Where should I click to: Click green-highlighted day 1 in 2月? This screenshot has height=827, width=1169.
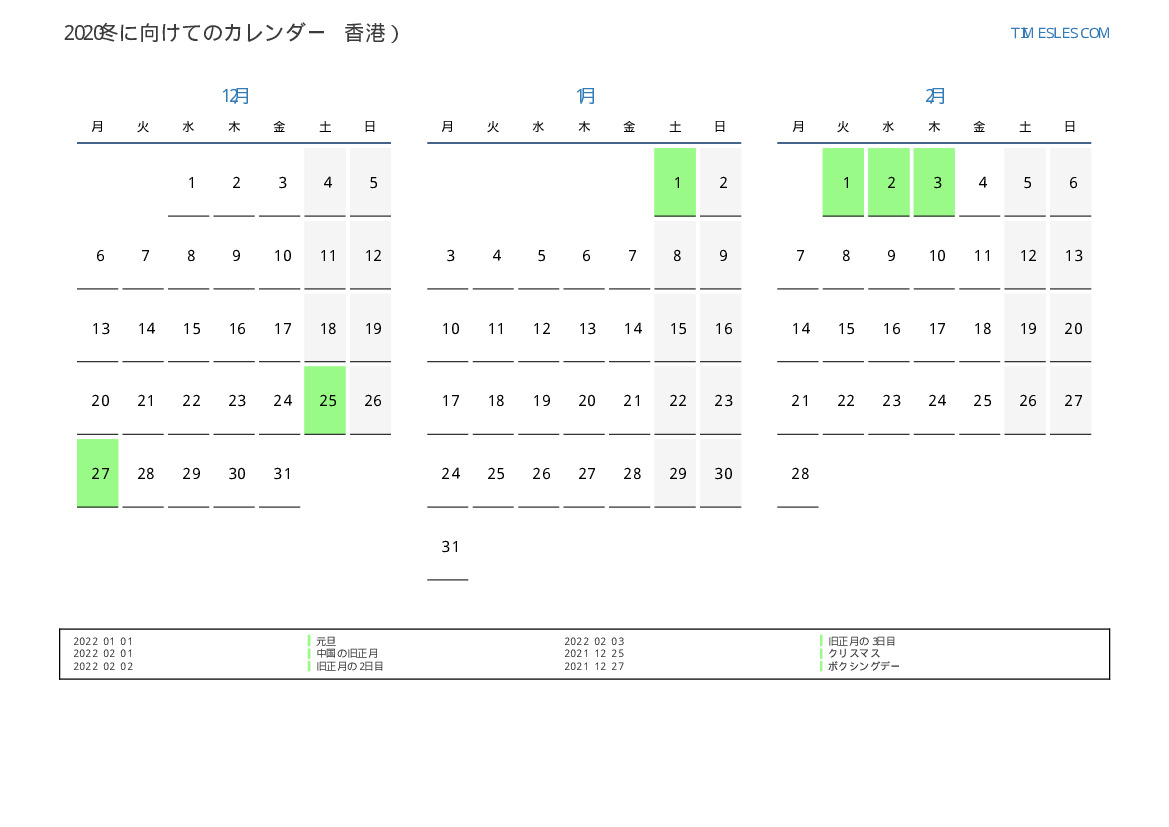[843, 182]
